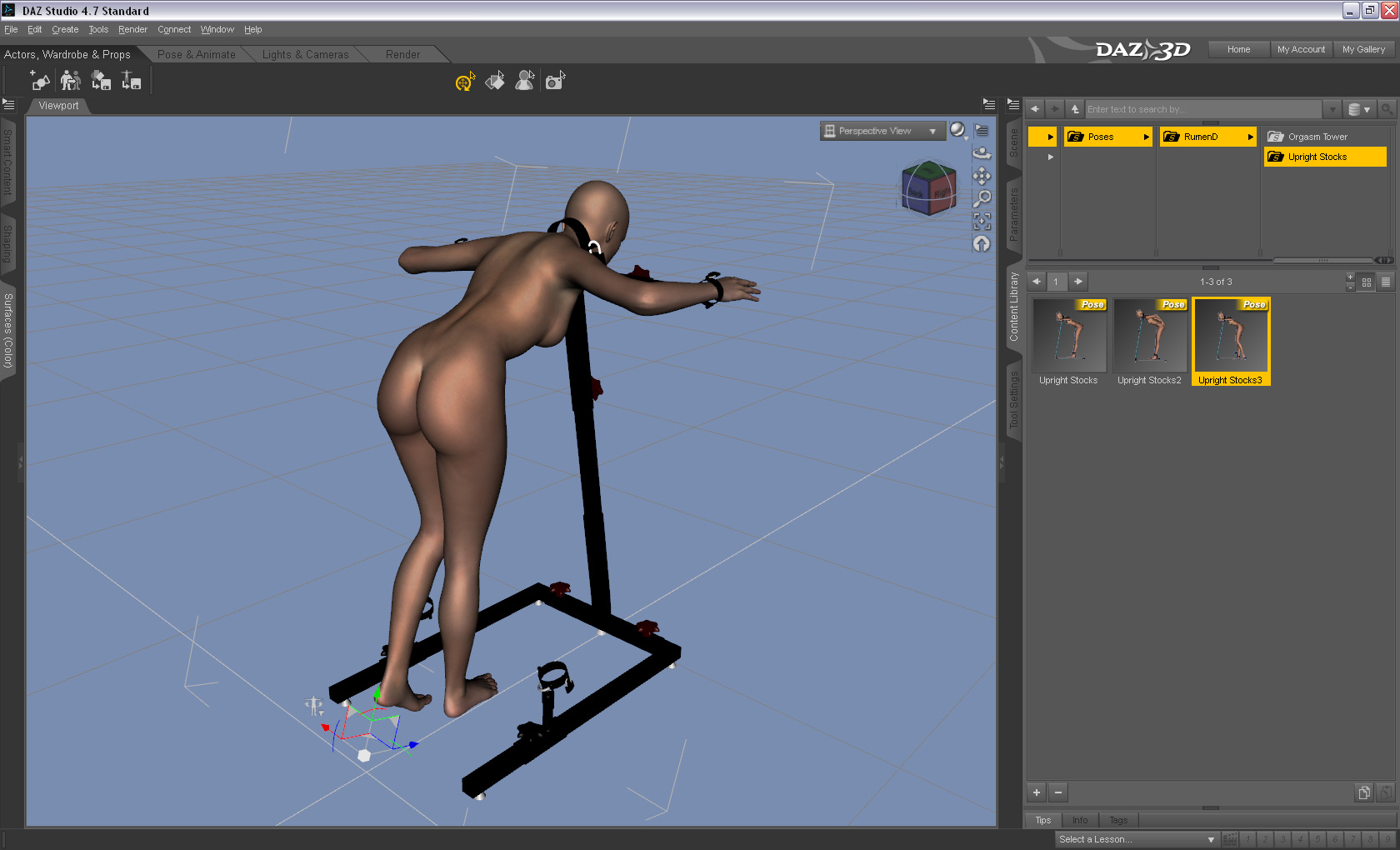This screenshot has width=1400, height=850.
Task: Open My Account
Action: (1301, 49)
